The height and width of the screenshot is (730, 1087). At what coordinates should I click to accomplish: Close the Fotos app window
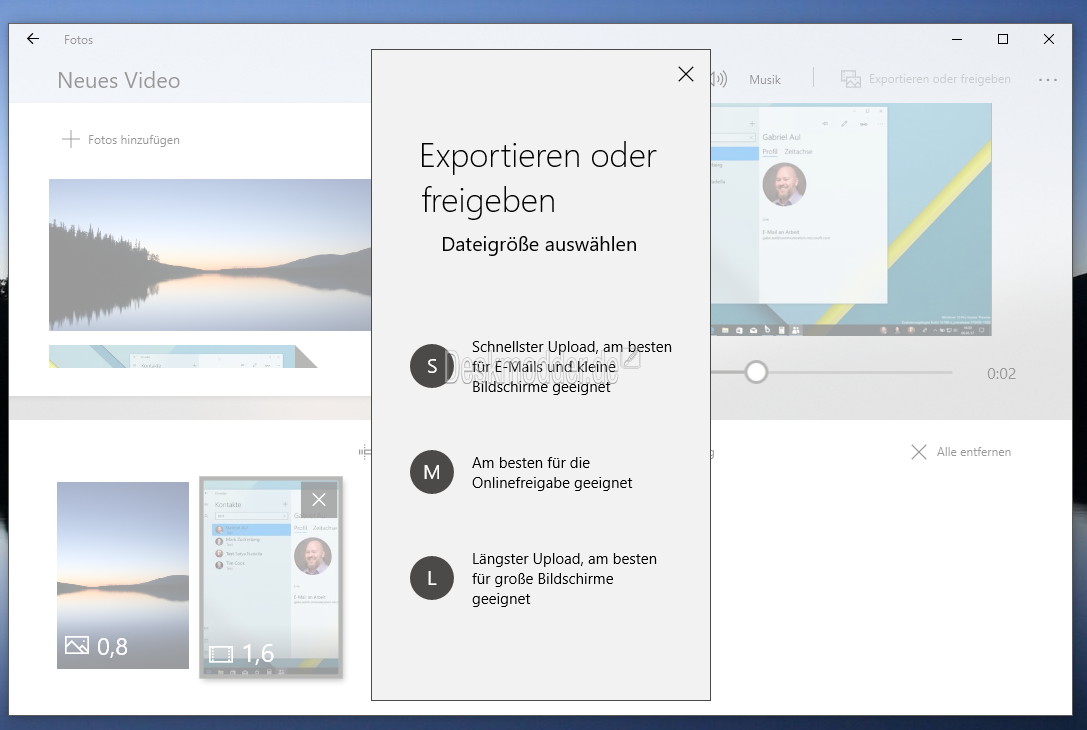click(x=1049, y=40)
